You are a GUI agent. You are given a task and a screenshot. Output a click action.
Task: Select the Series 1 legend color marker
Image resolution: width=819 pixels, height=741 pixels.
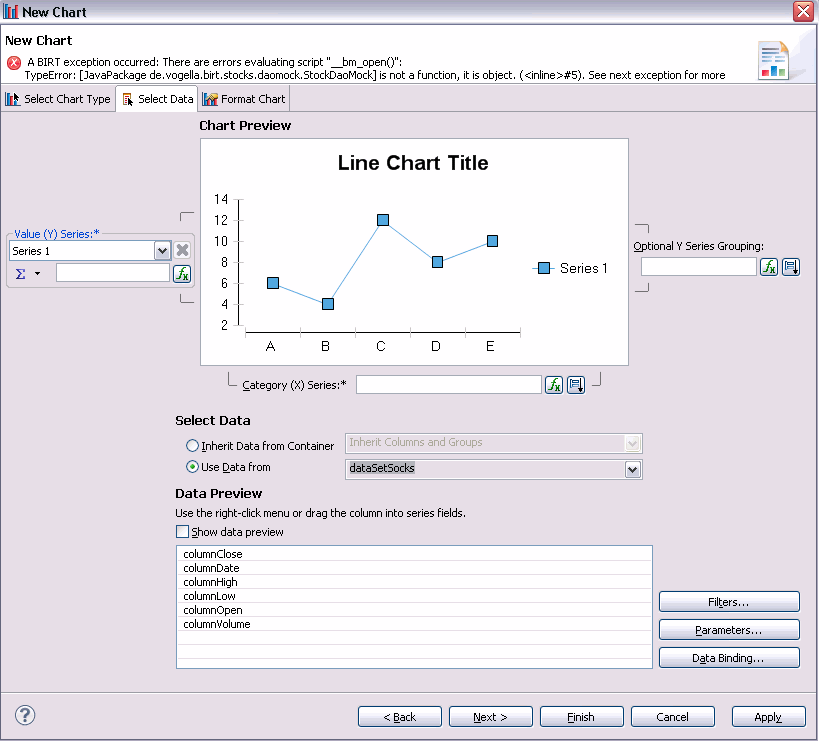(x=544, y=268)
